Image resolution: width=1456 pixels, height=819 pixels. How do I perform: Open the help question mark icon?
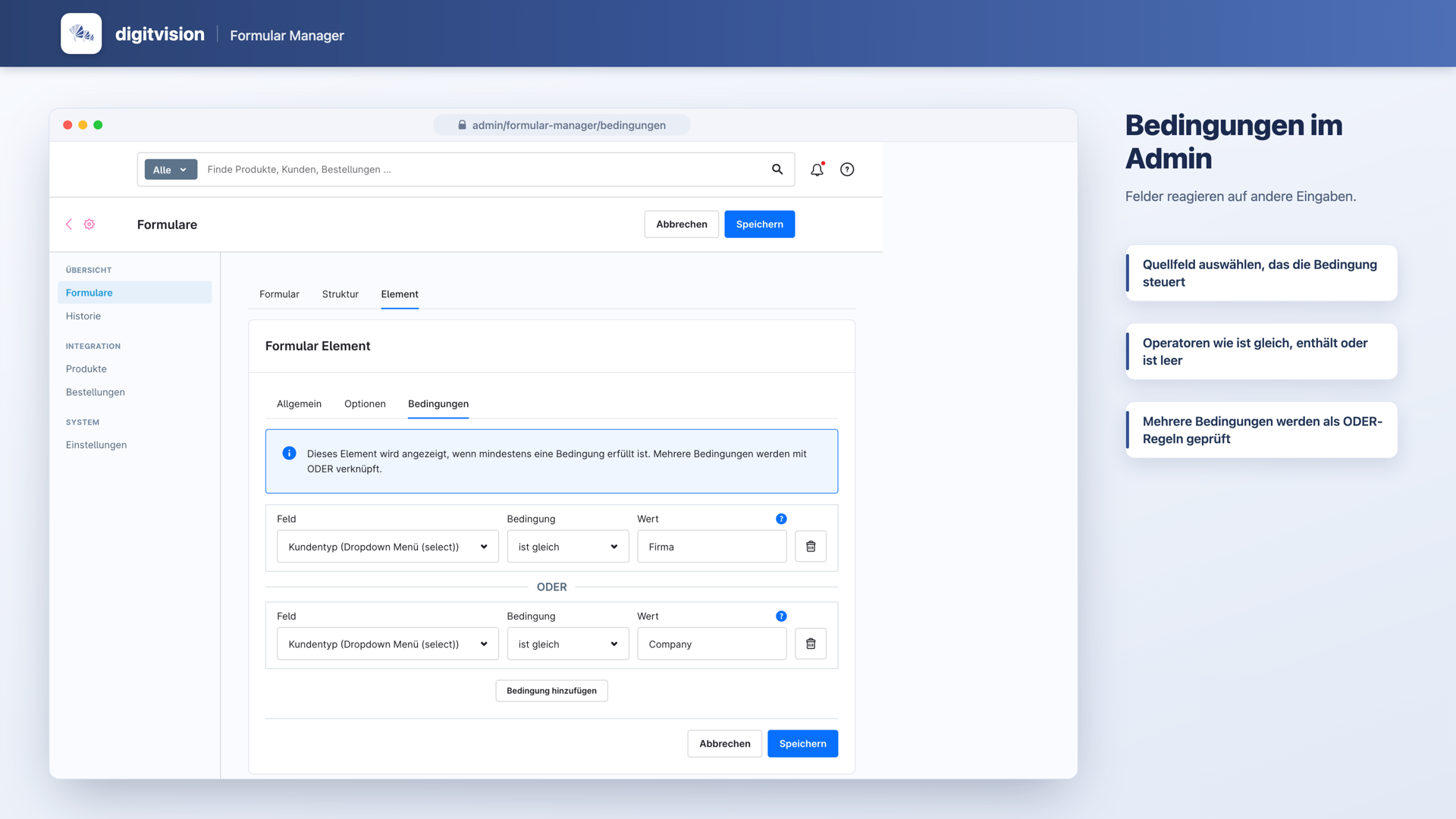[847, 169]
